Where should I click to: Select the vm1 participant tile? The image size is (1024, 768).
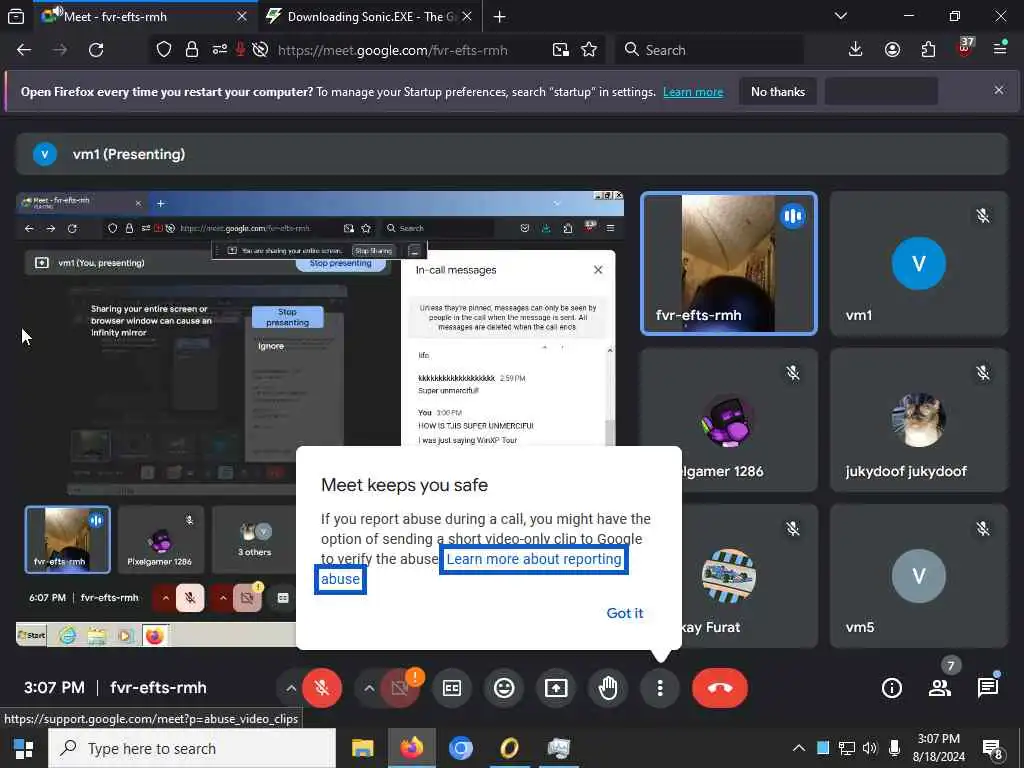pos(919,263)
